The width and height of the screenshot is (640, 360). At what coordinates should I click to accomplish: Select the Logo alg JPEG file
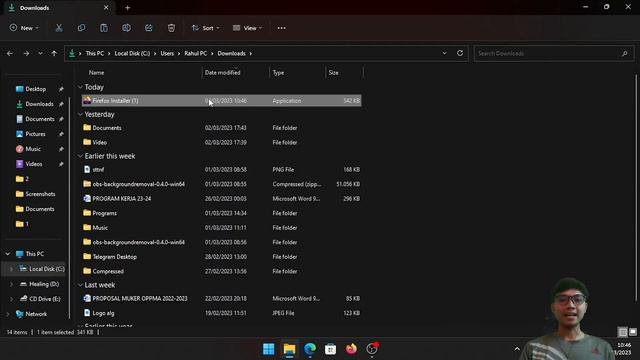point(222,313)
